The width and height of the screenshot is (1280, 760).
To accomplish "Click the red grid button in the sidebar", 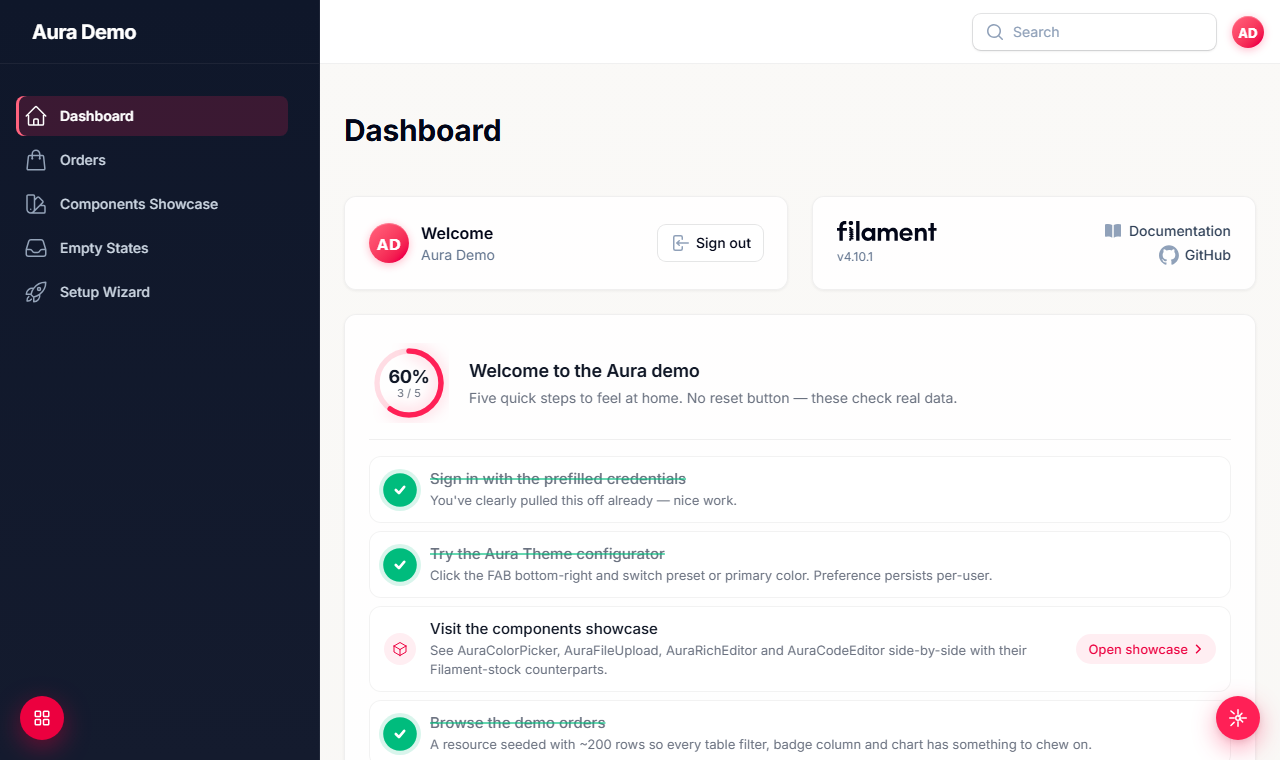I will coord(42,718).
